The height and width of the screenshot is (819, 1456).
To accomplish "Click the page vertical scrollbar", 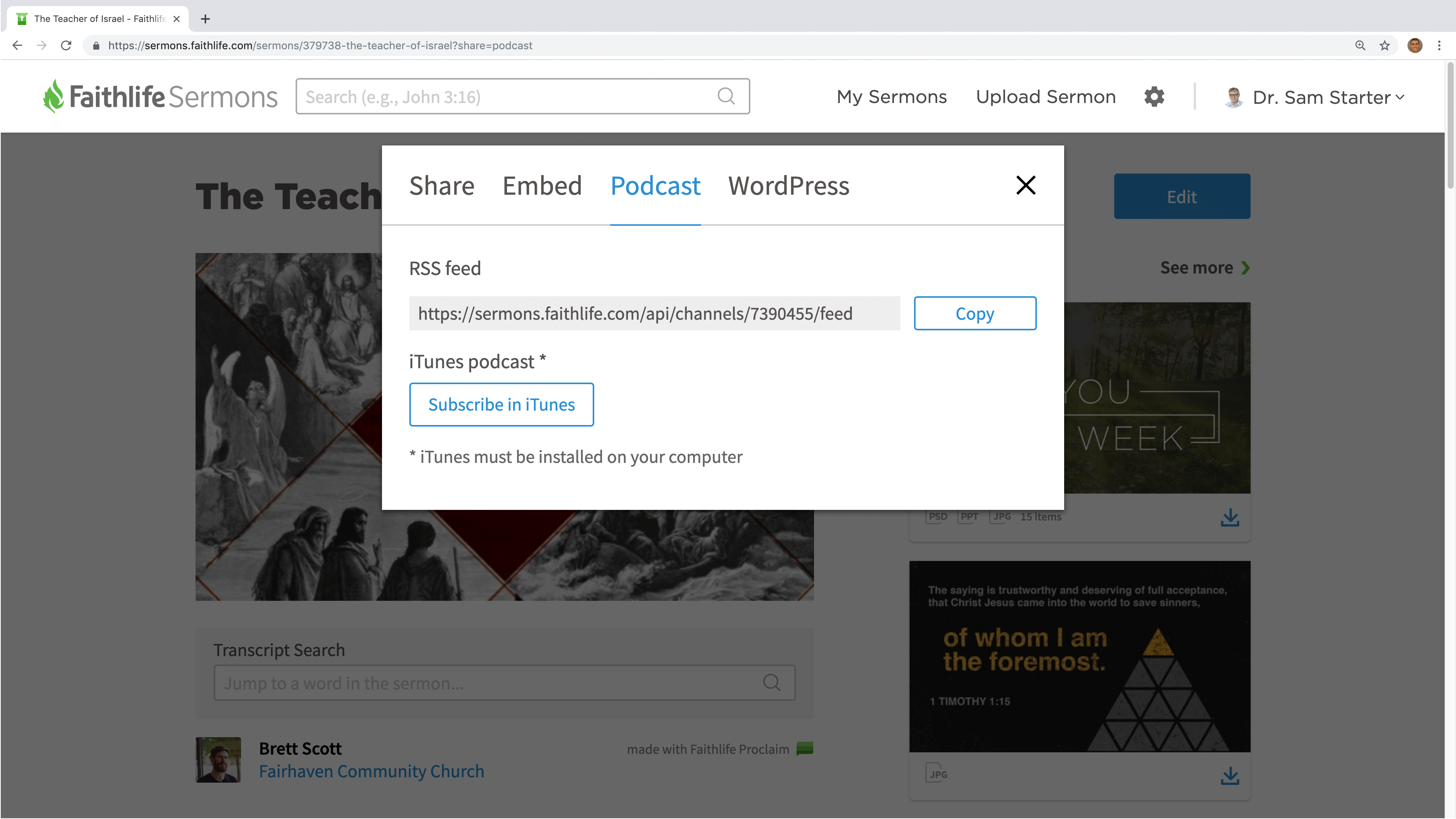I will pos(1450,125).
